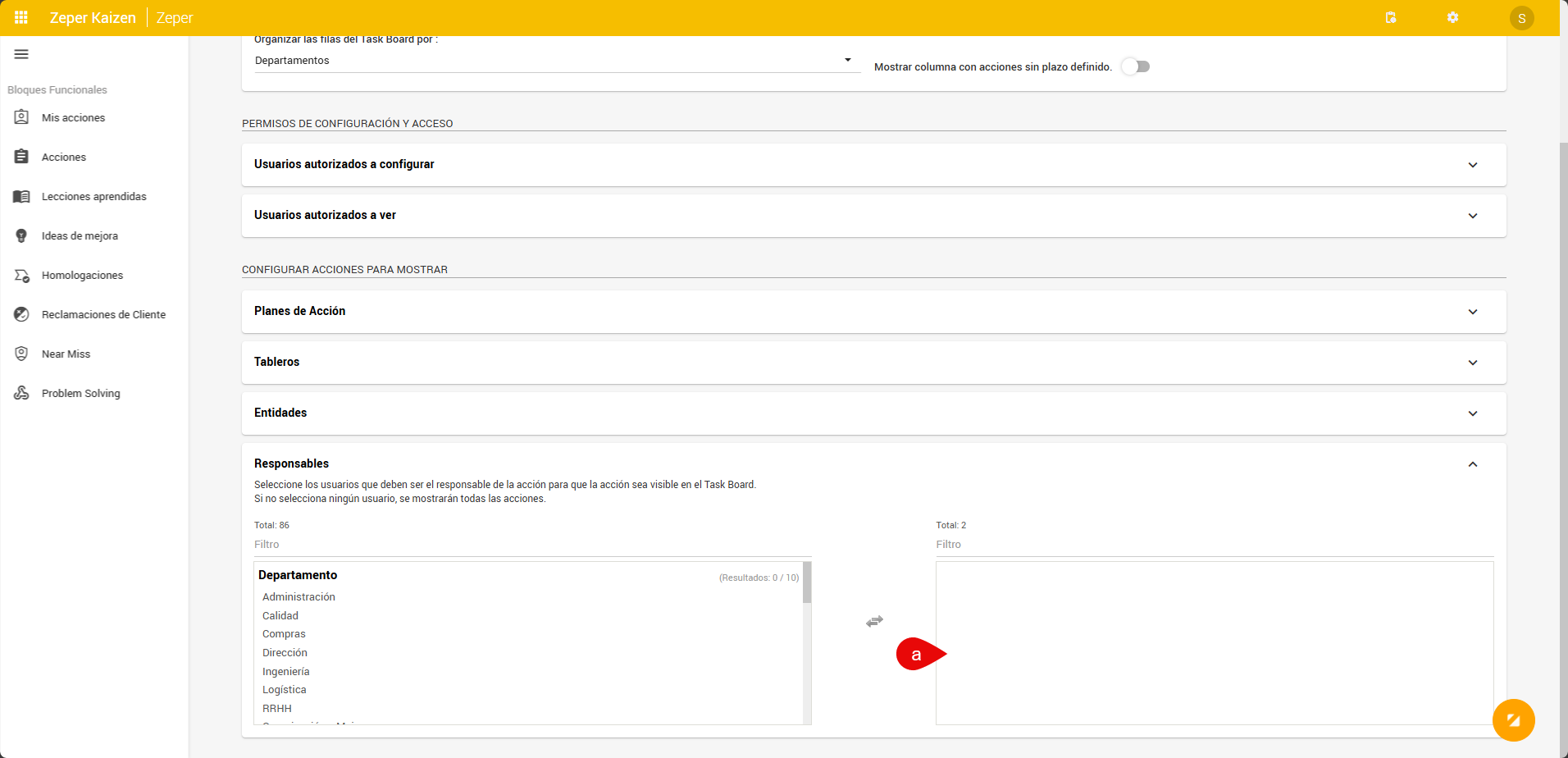Click the left Filtro field under Total: 86

(x=532, y=545)
